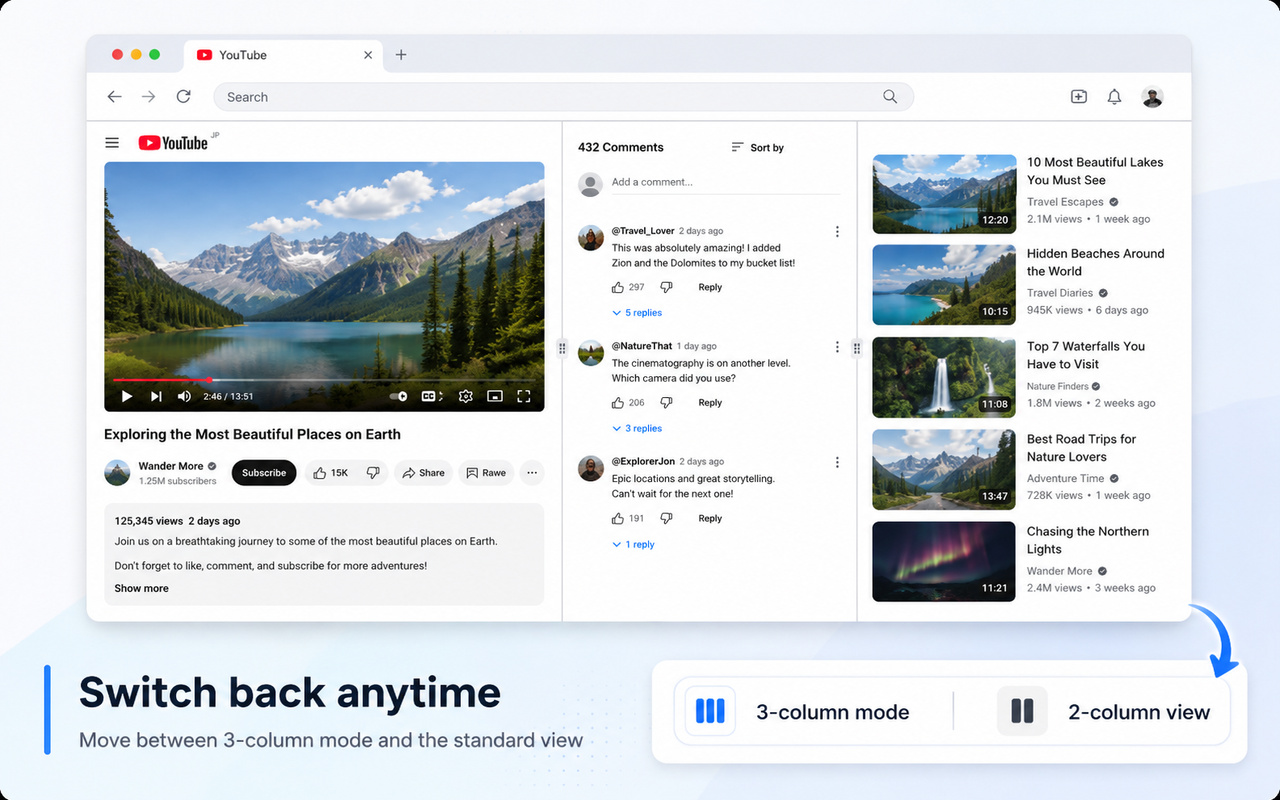
Task: Click the search magnifier icon
Action: pos(890,97)
